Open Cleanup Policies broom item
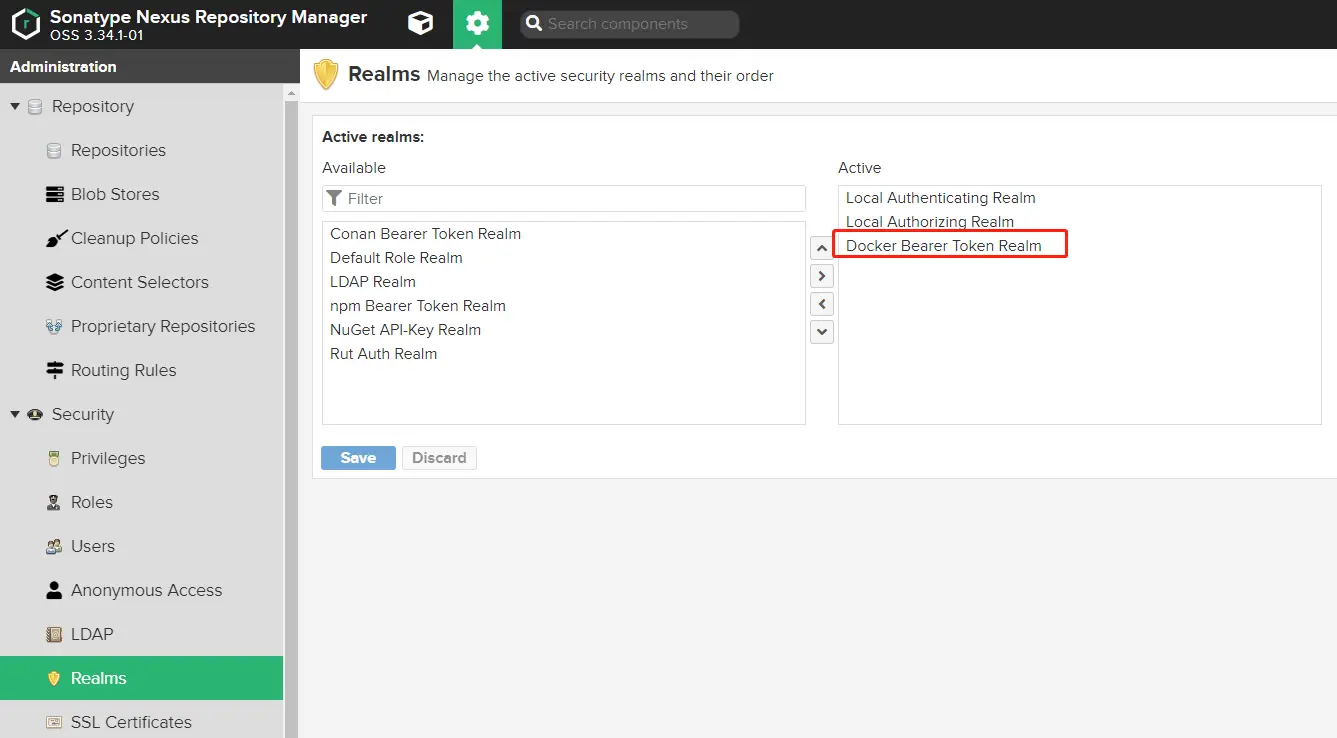Image resolution: width=1337 pixels, height=738 pixels. click(x=134, y=238)
